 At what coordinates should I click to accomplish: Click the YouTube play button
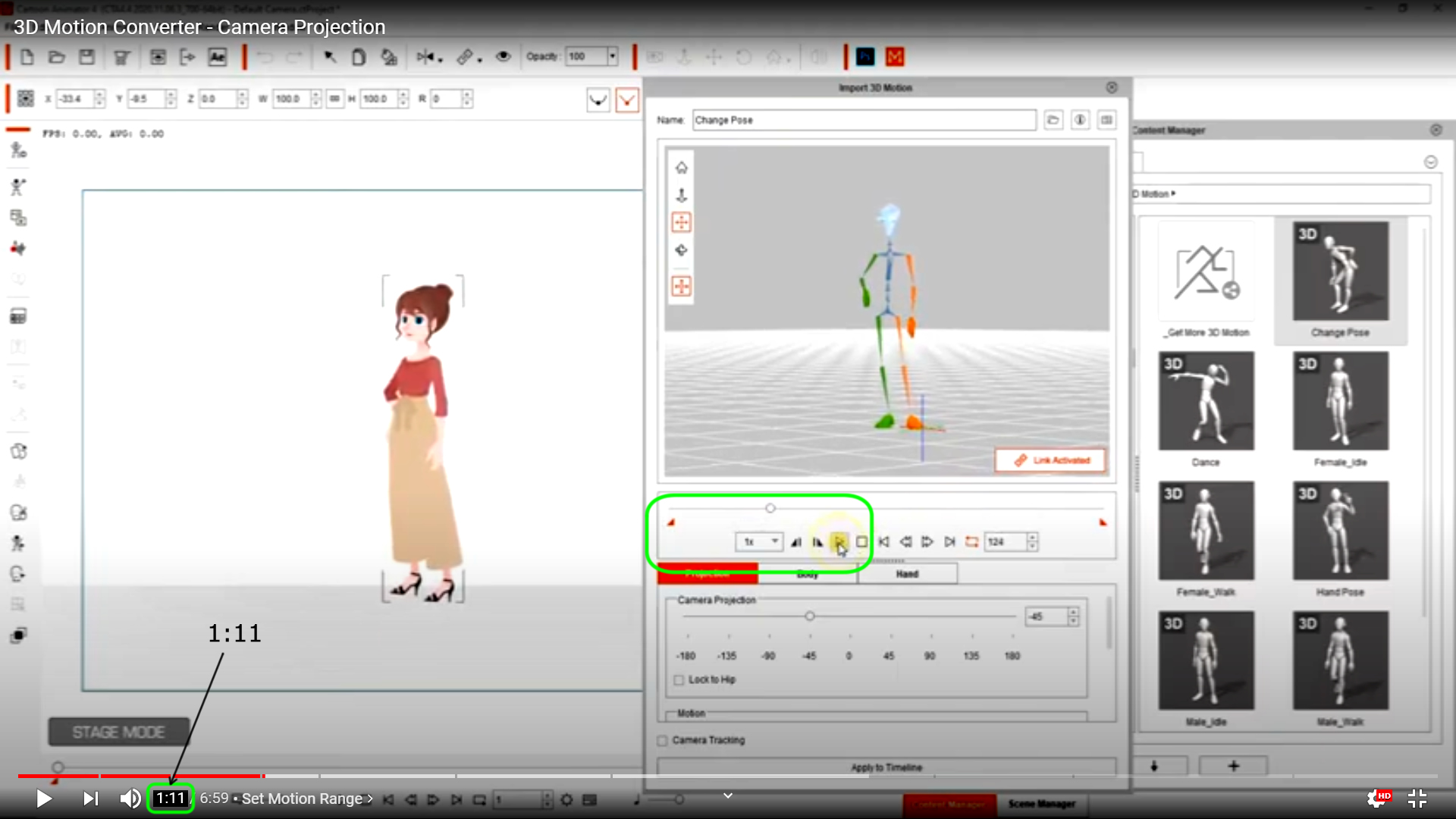tap(44, 799)
